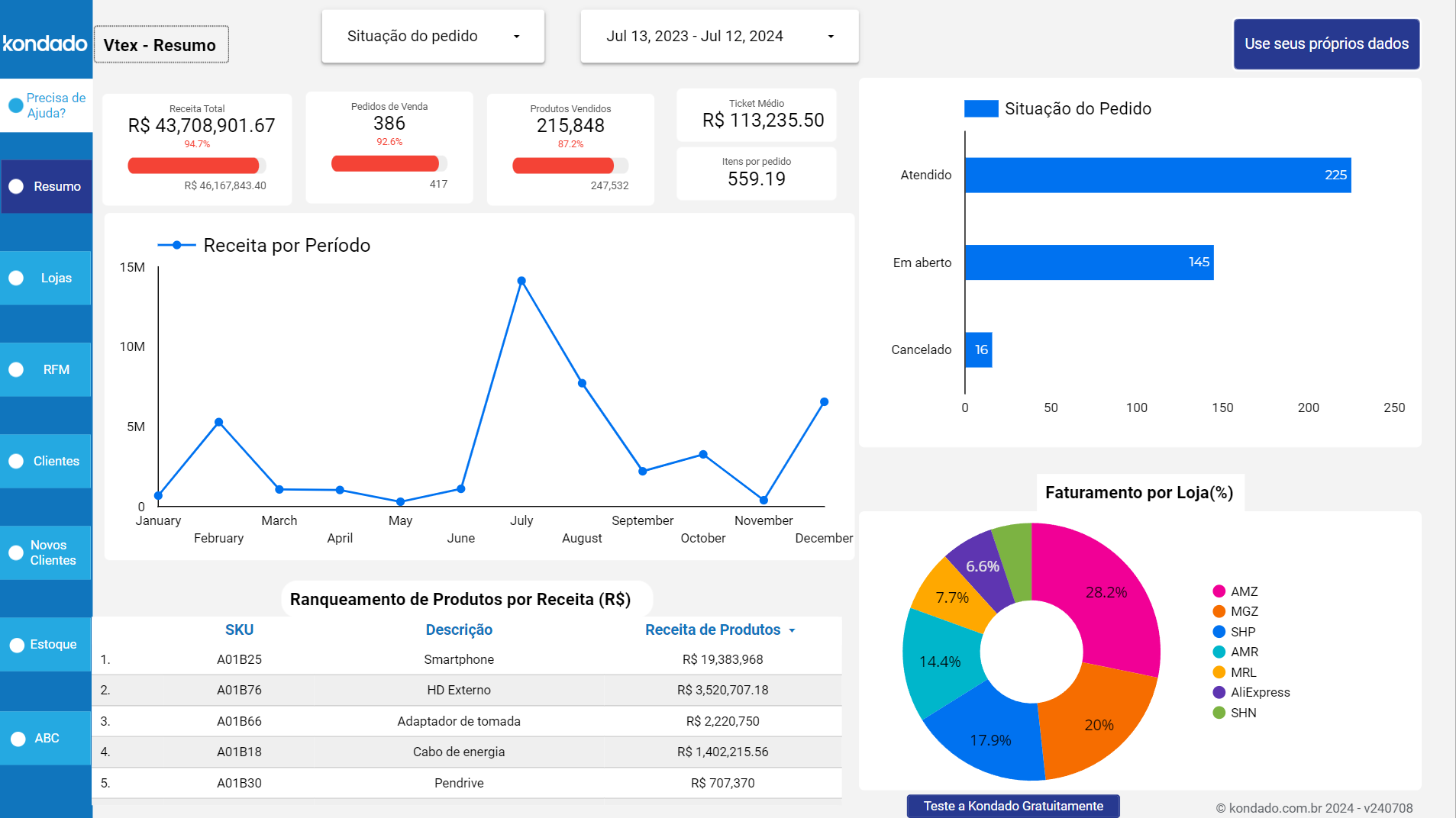Open the ABC analysis section
This screenshot has height=818, width=1456.
[46, 738]
